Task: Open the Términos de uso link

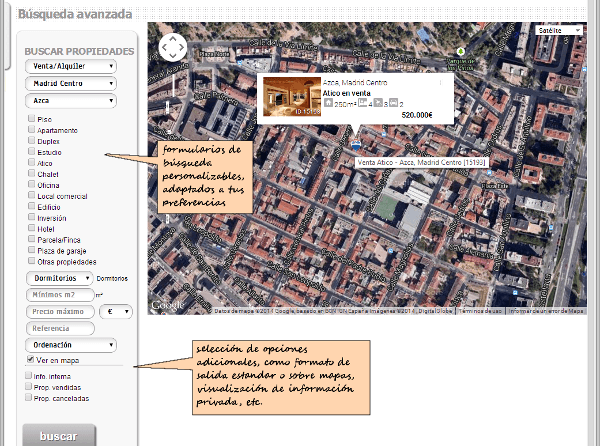Action: [480, 310]
